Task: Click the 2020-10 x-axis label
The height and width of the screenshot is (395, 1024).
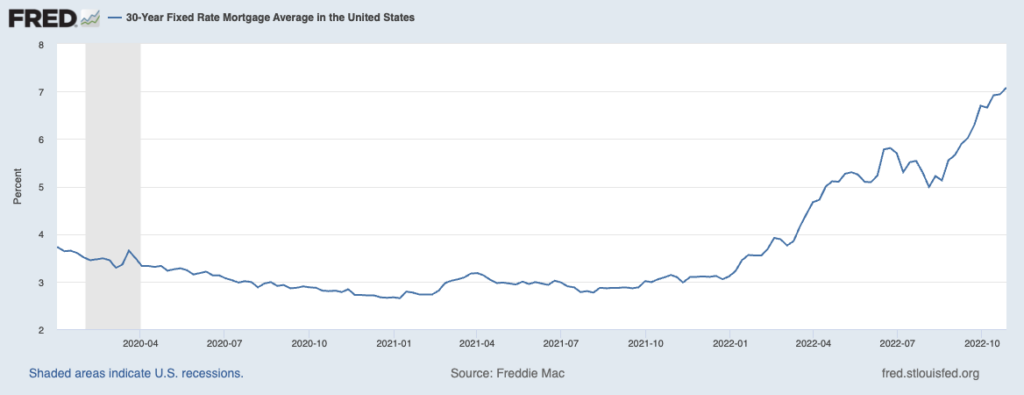Action: point(308,341)
